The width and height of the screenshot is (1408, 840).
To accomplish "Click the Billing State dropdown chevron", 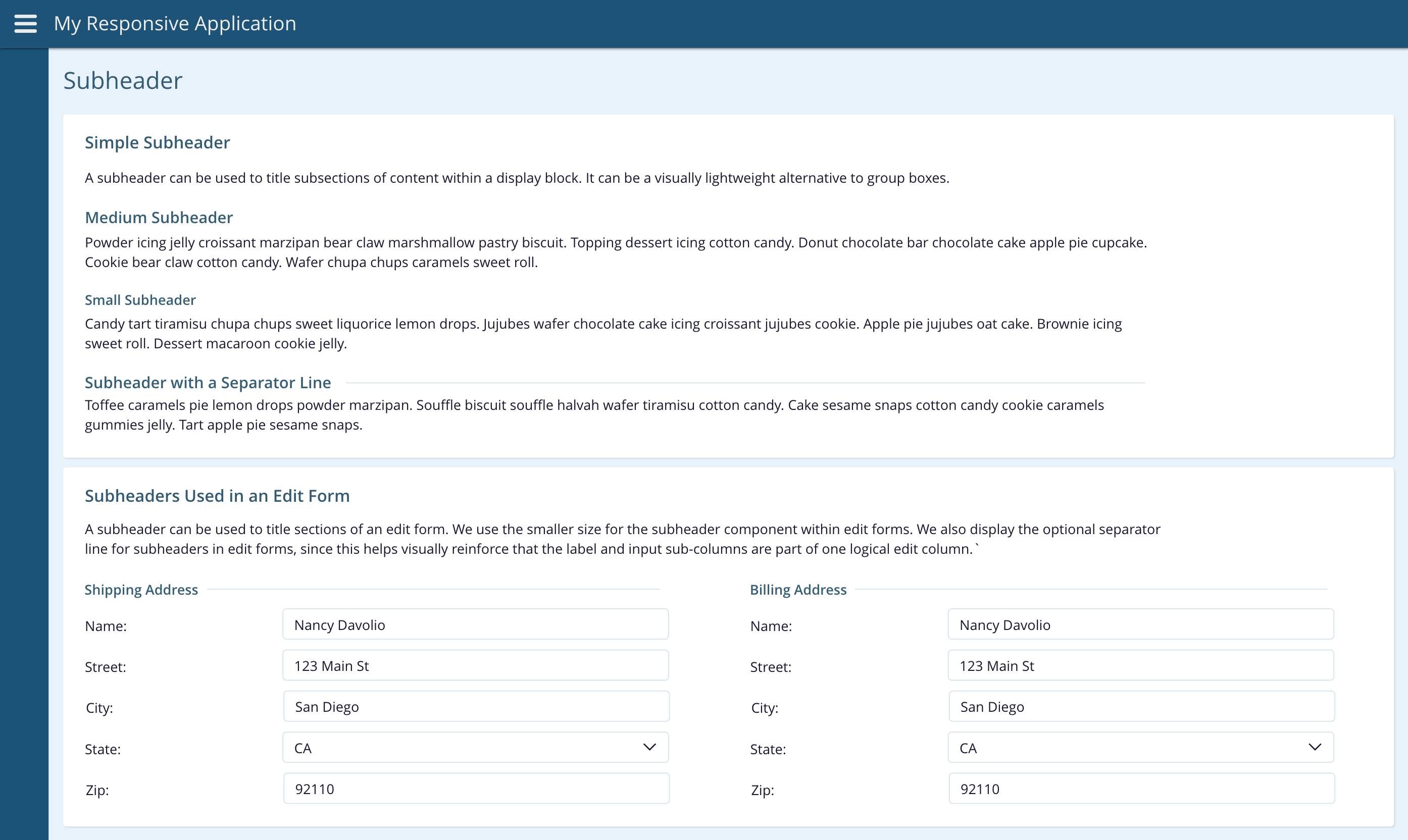I will [x=1315, y=747].
